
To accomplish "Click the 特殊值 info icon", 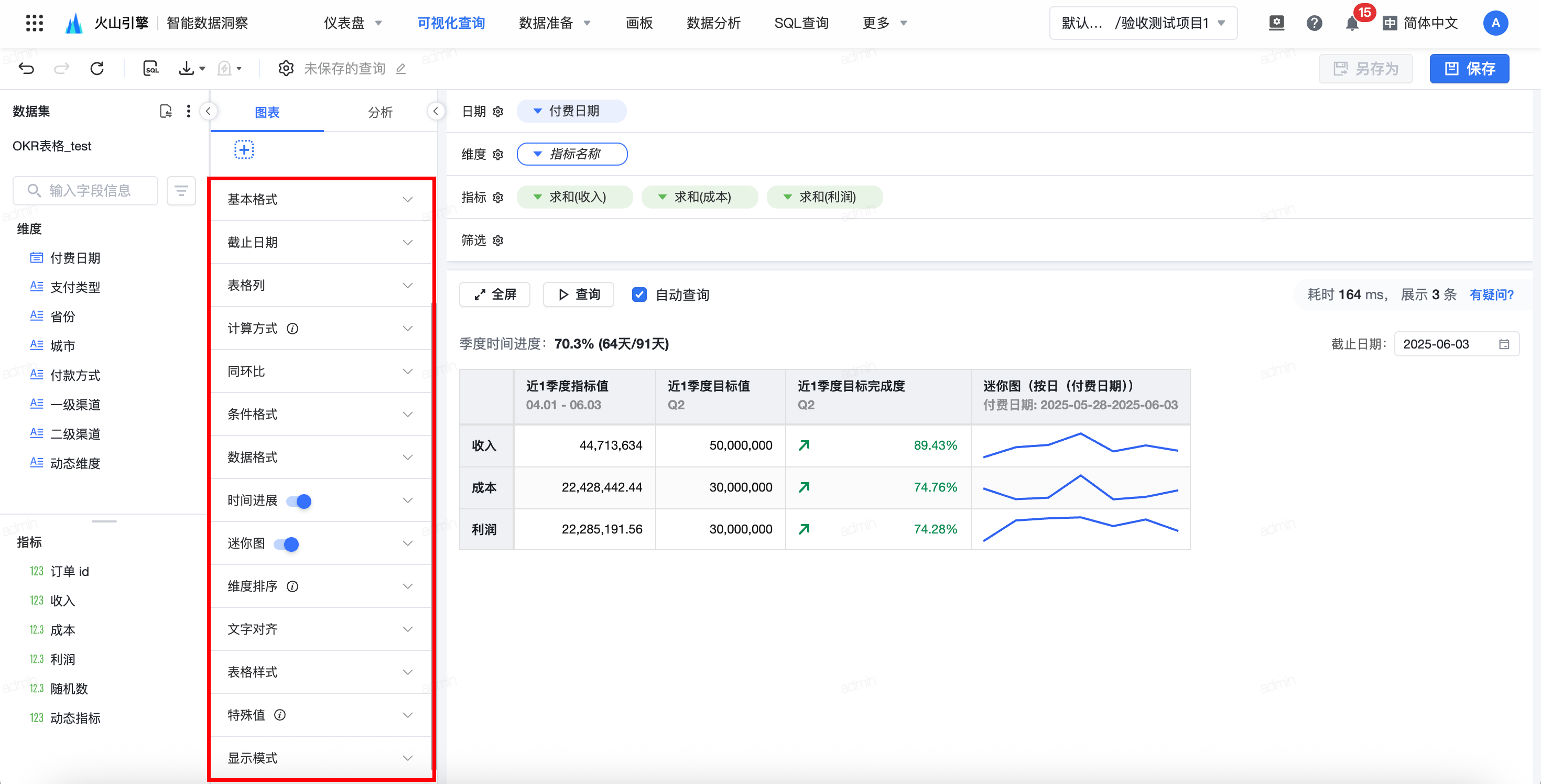I will tap(280, 715).
